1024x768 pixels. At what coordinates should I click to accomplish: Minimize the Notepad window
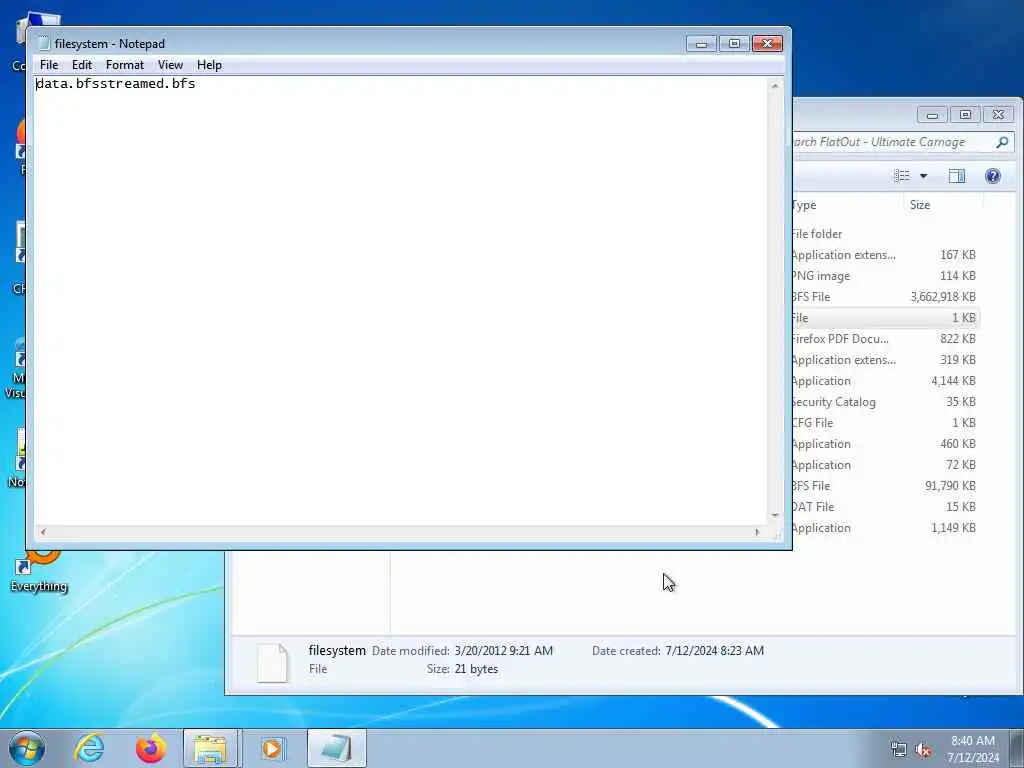701,44
